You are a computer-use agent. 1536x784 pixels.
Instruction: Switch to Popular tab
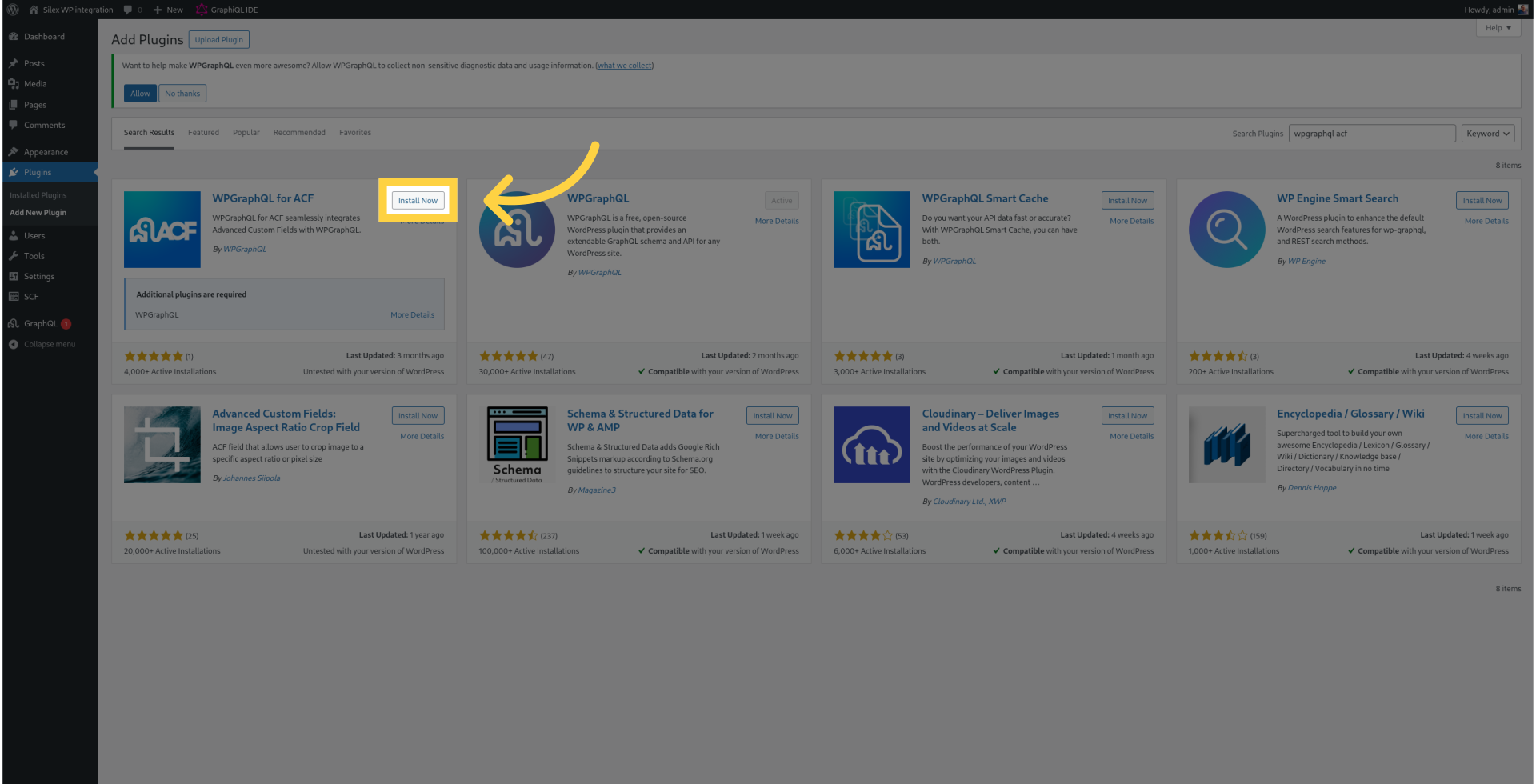point(246,133)
